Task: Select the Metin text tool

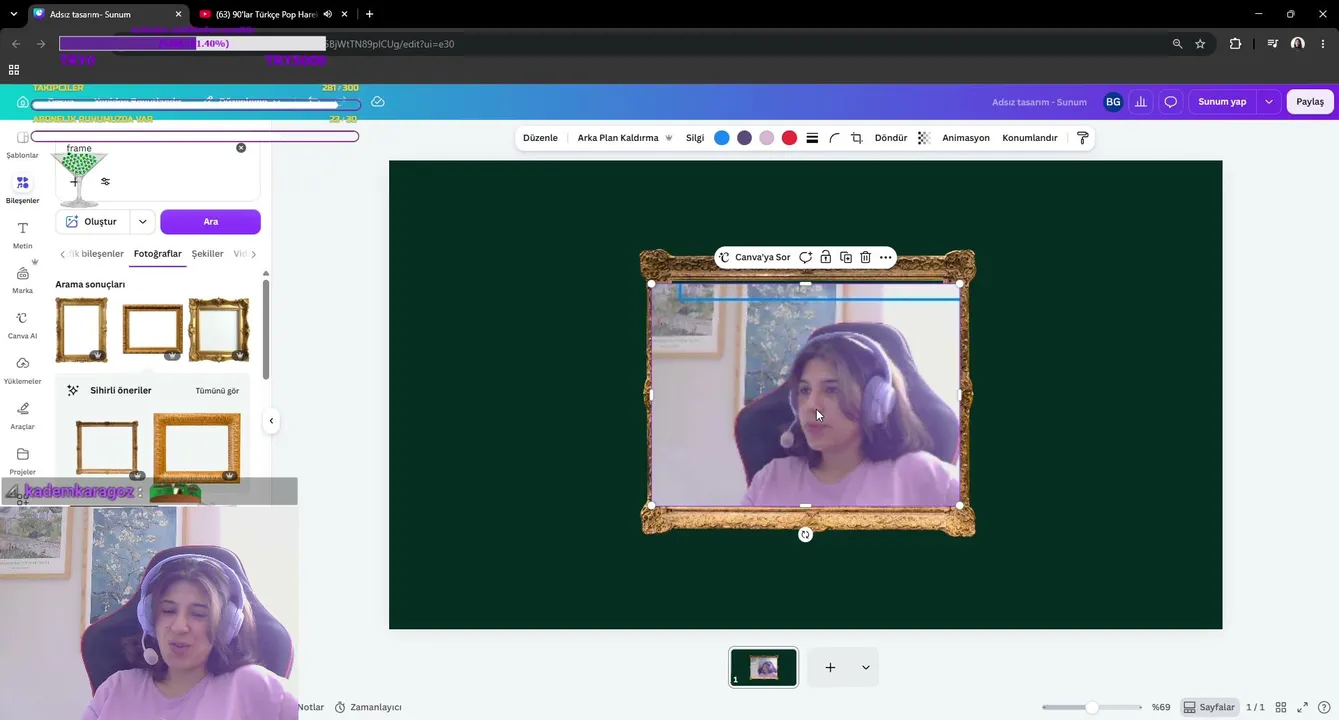Action: point(22,234)
